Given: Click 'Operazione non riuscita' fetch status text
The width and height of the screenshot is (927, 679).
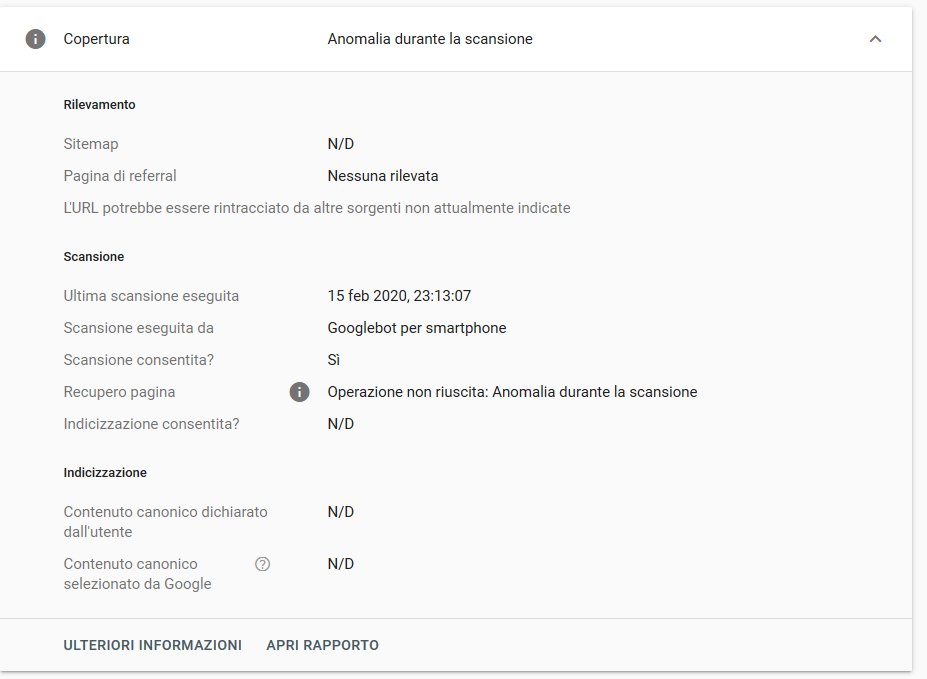Looking at the screenshot, I should tap(512, 392).
